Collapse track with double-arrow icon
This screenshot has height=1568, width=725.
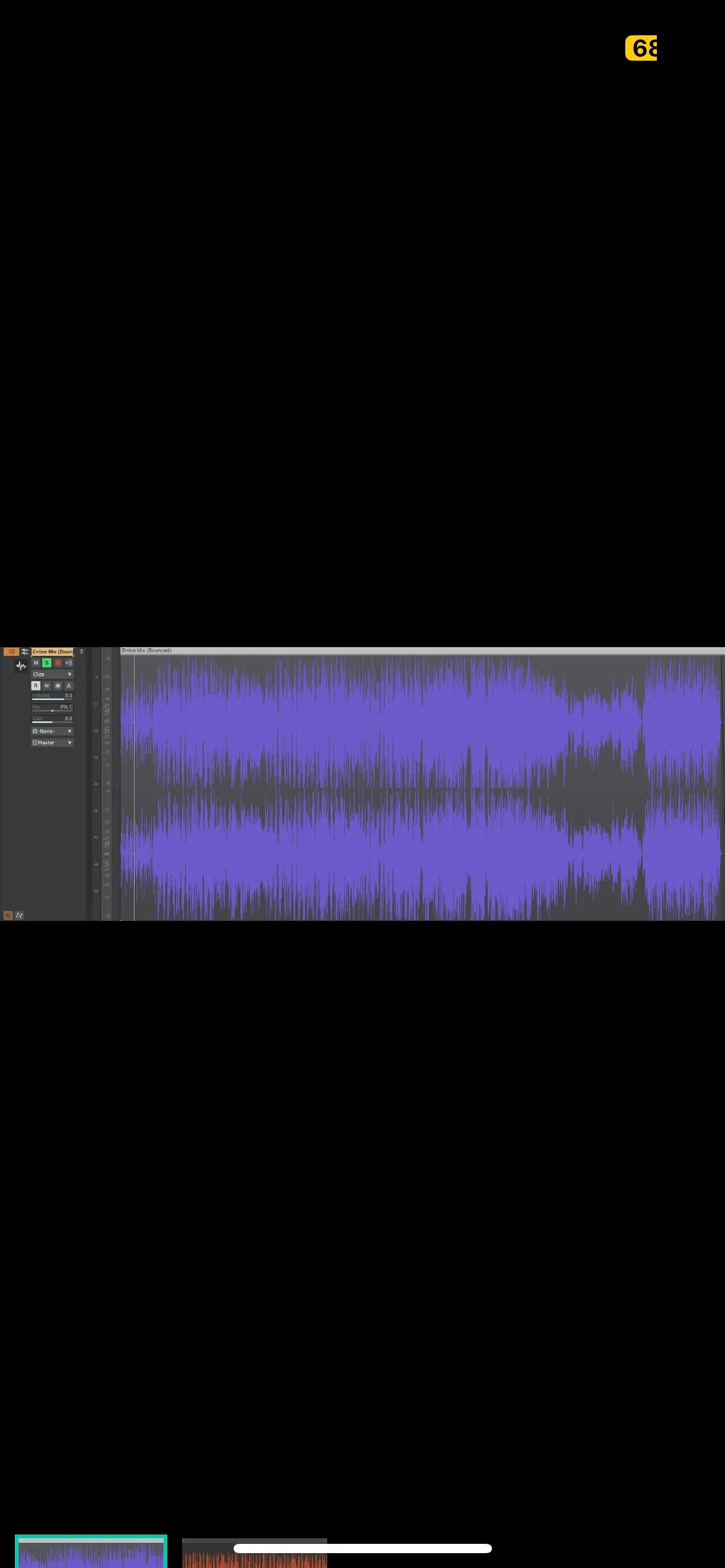click(x=81, y=651)
